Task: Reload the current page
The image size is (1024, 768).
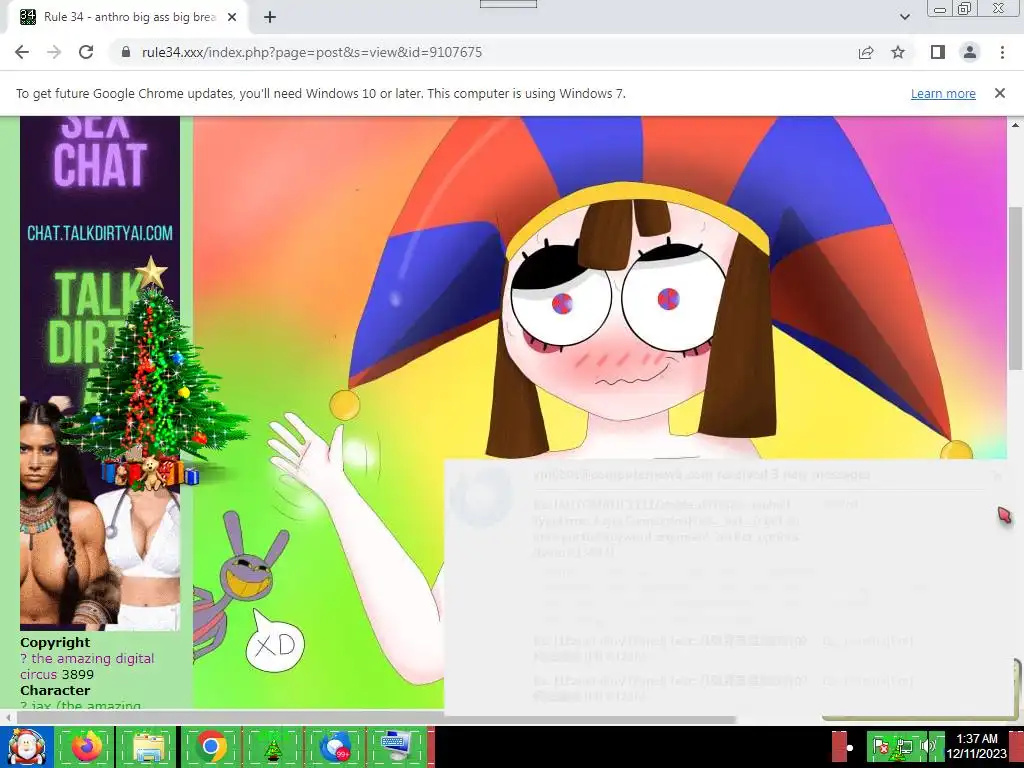Action: click(86, 52)
